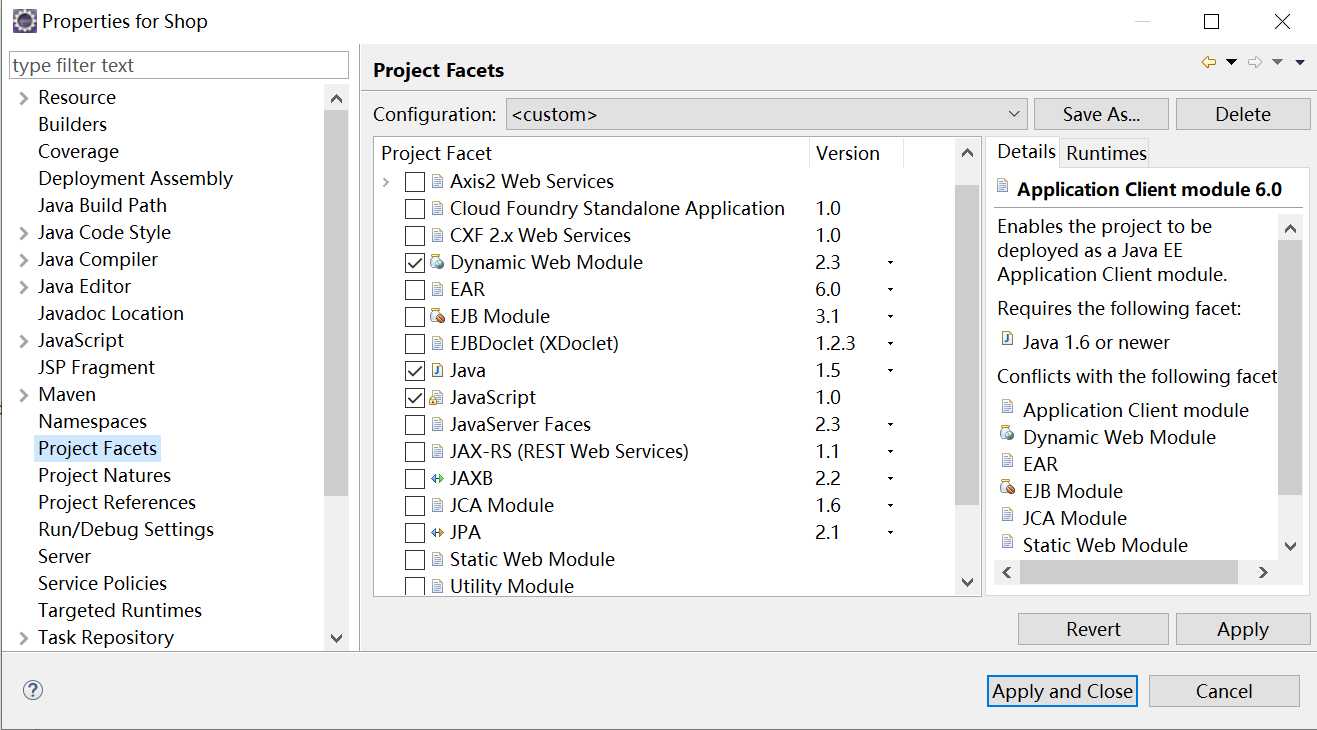Screen dimensions: 1317x730
Task: Click the help question mark icon
Action: click(33, 690)
